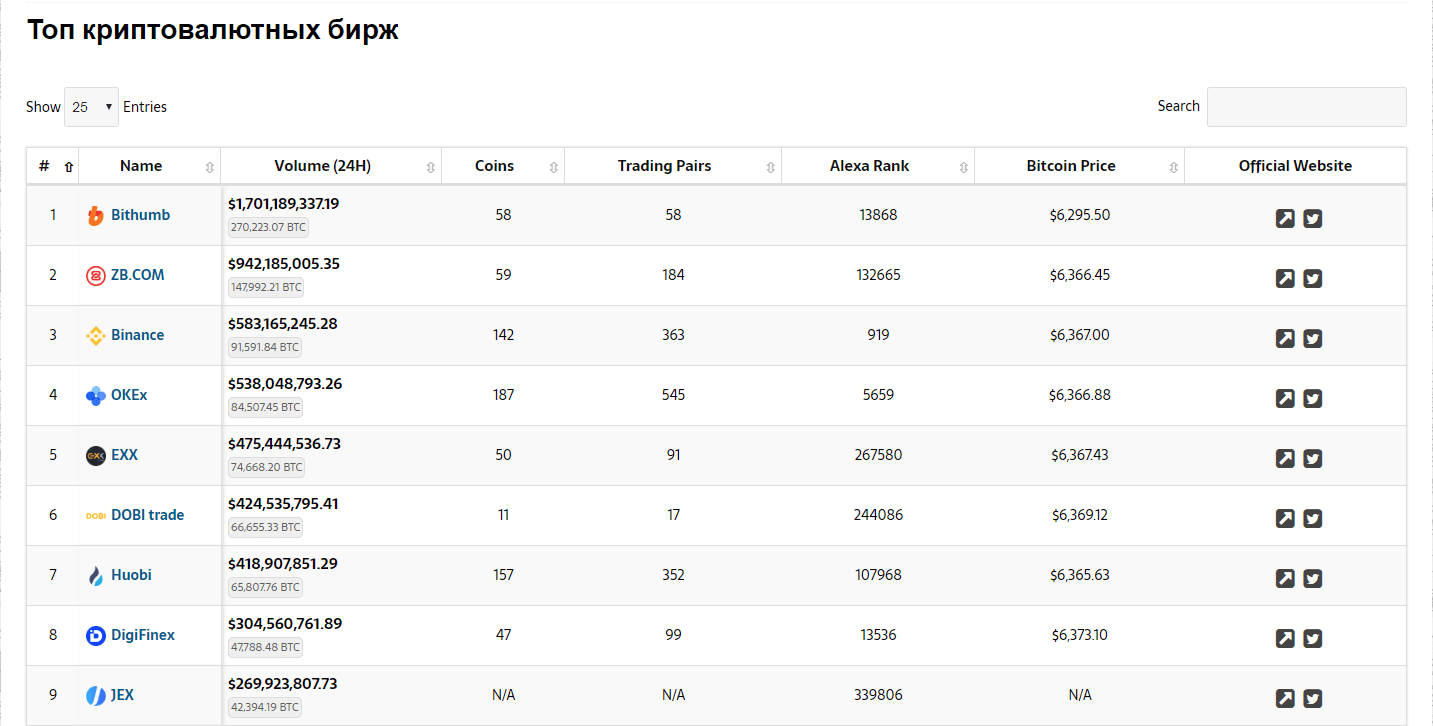
Task: Open Binance's Twitter icon
Action: click(1313, 338)
